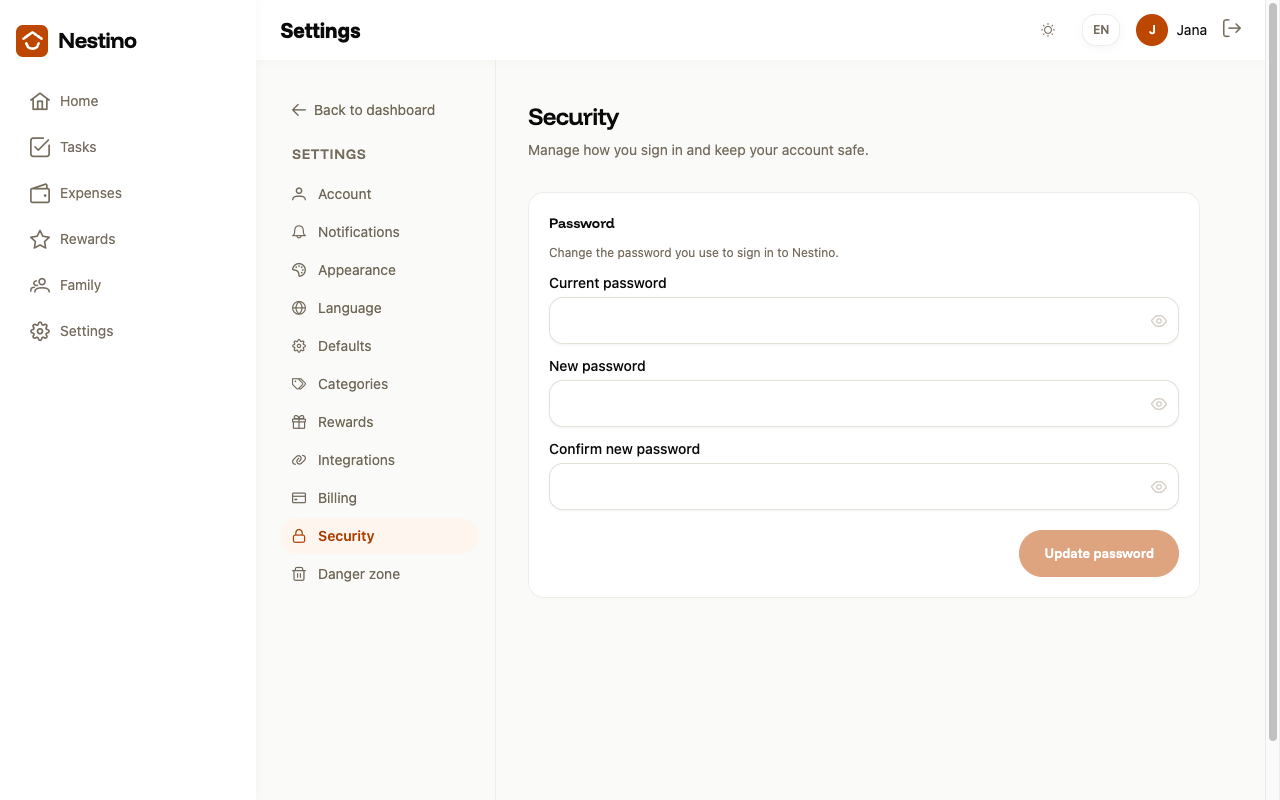
Task: Focus the Current password input field
Action: pos(864,321)
